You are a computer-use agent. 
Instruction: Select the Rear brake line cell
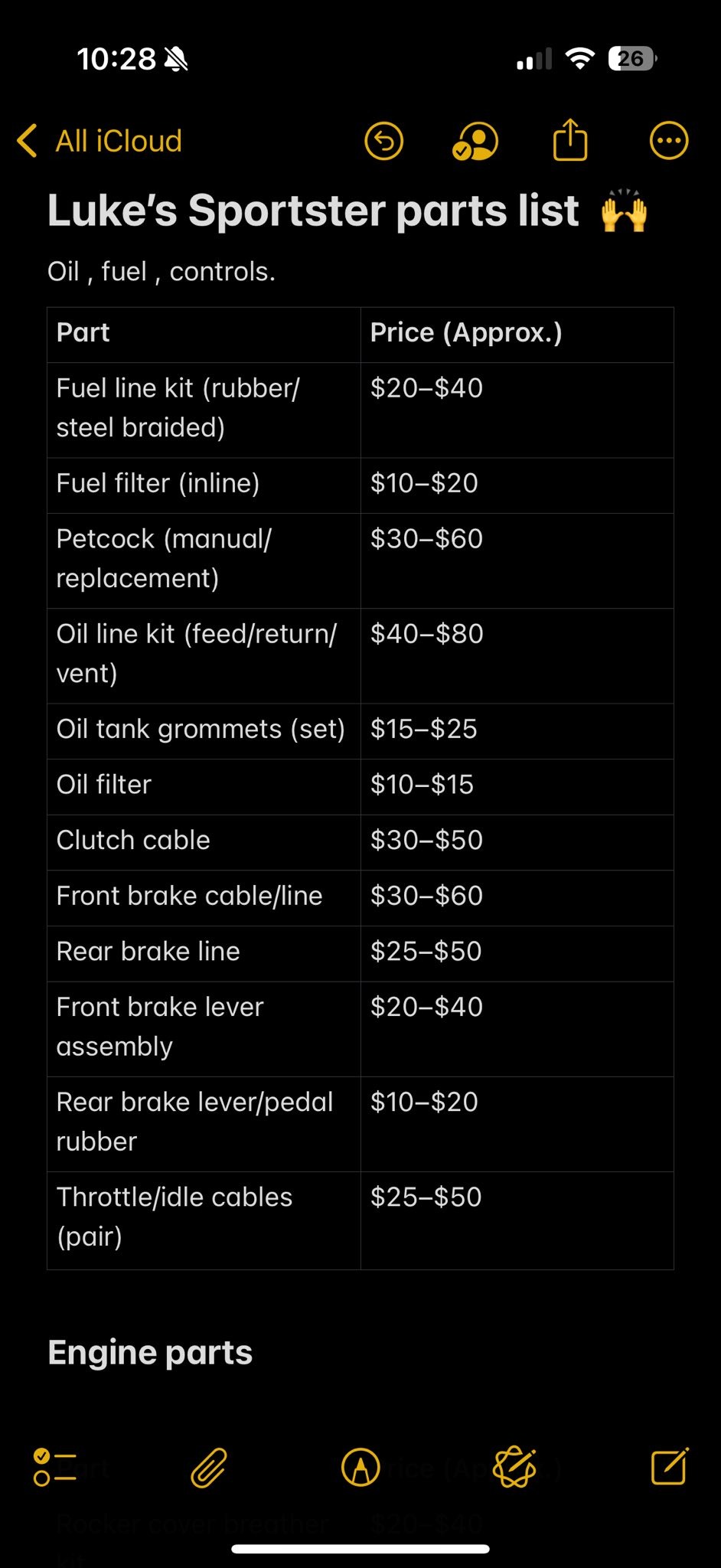pos(204,953)
